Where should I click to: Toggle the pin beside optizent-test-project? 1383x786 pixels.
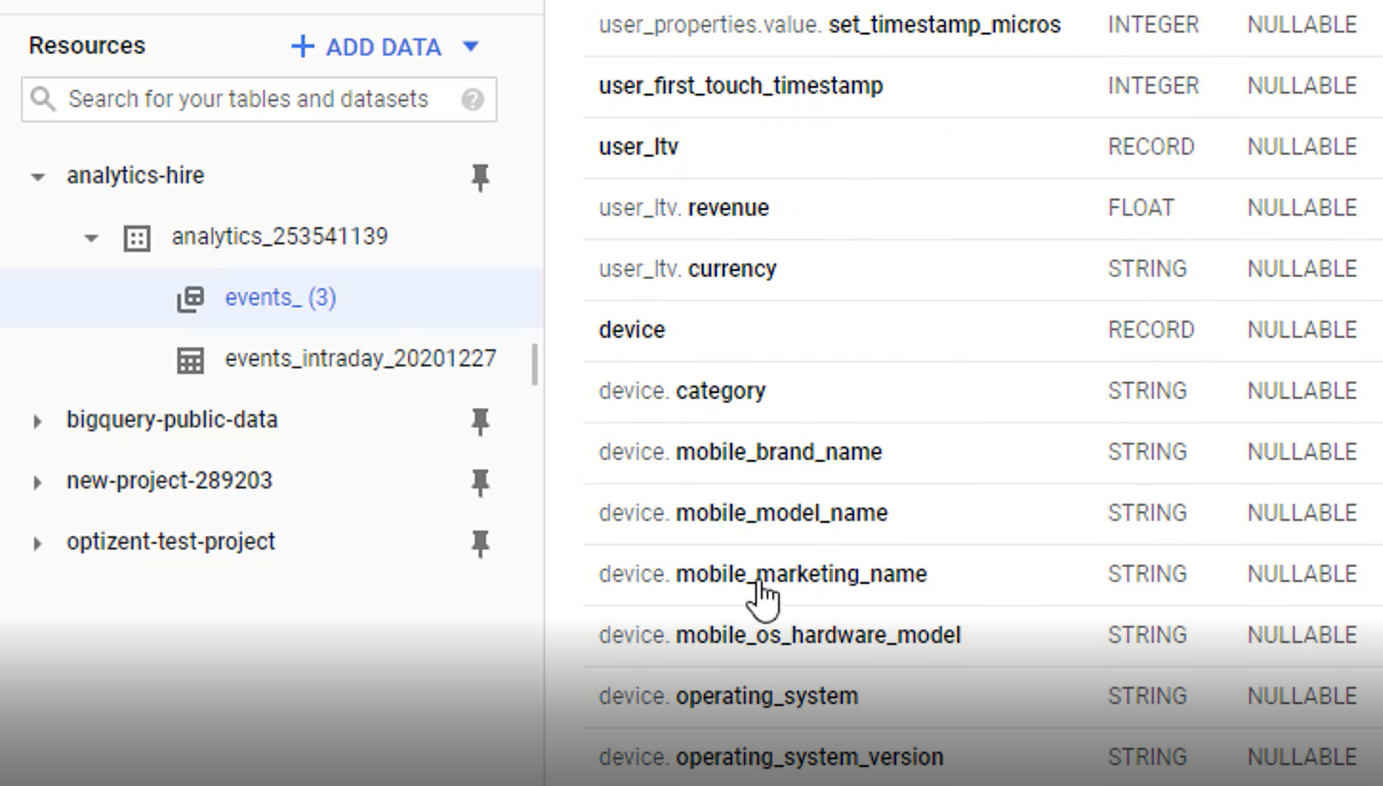[480, 543]
